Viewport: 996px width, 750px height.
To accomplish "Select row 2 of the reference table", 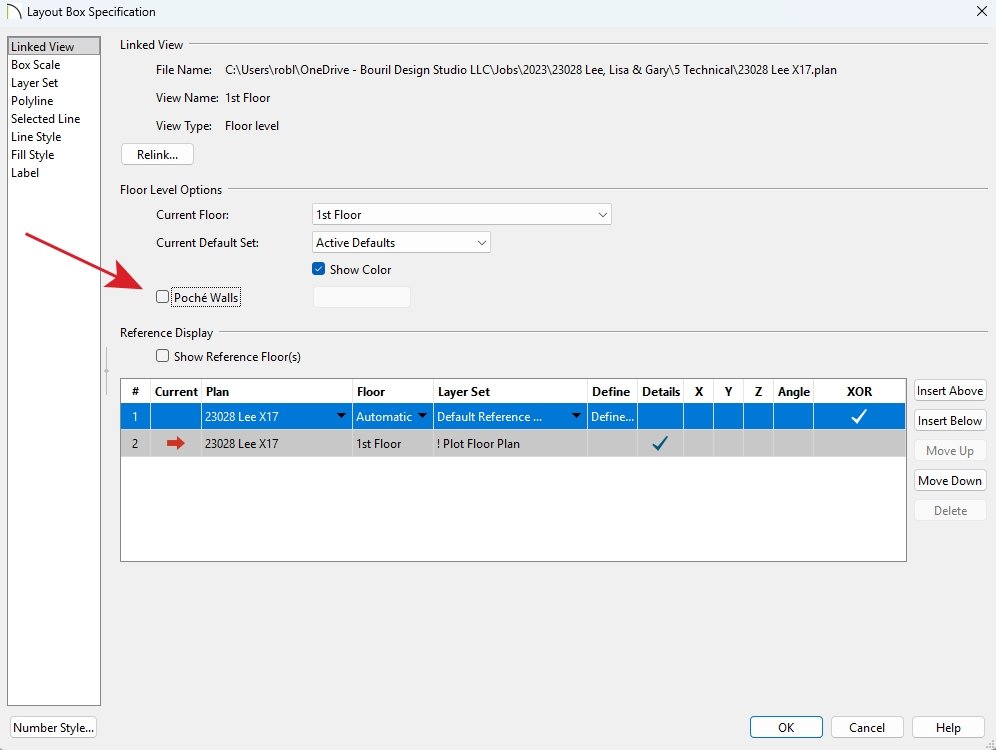I will pyautogui.click(x=135, y=444).
